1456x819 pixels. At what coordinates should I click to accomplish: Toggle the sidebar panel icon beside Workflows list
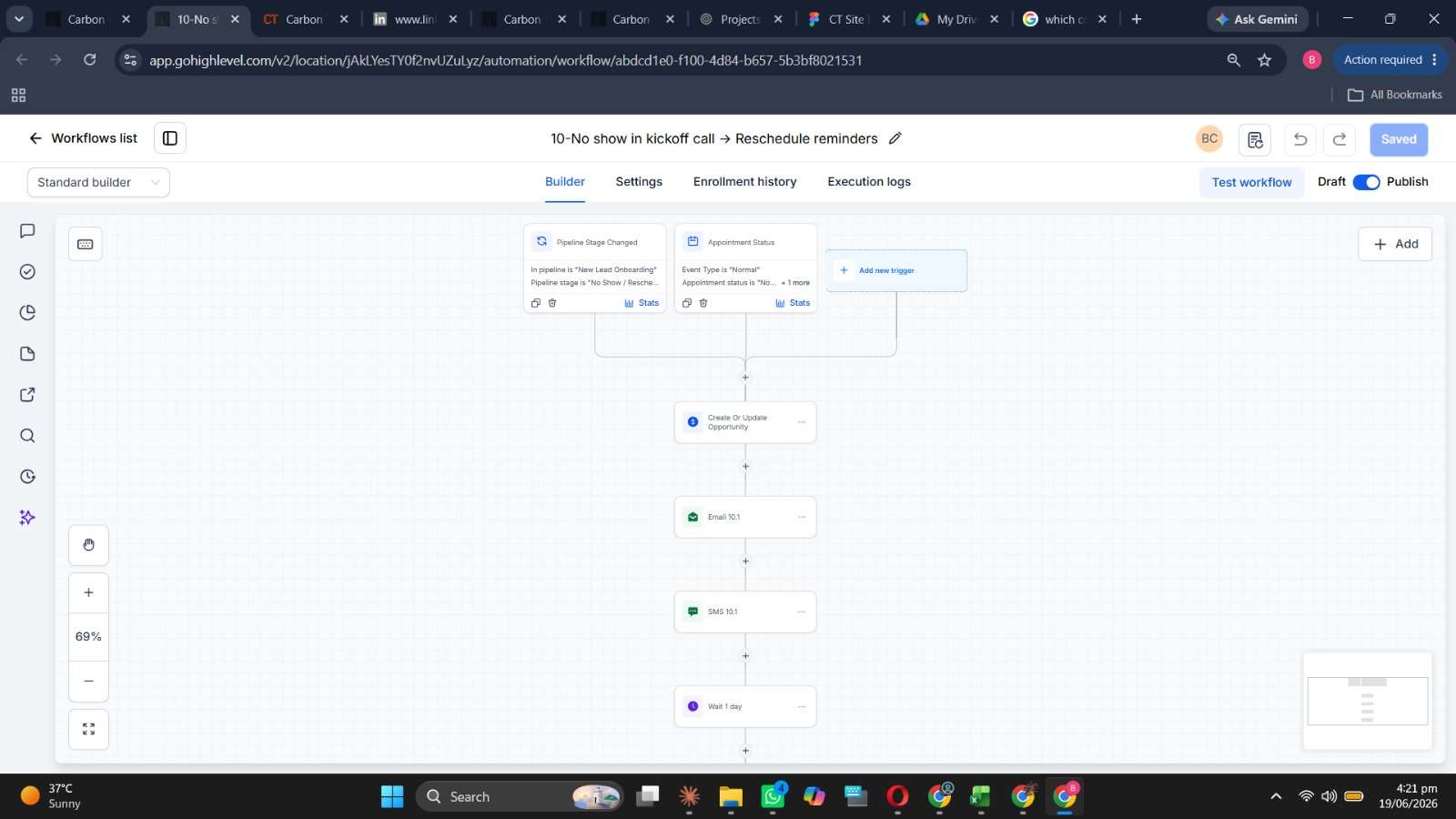170,138
